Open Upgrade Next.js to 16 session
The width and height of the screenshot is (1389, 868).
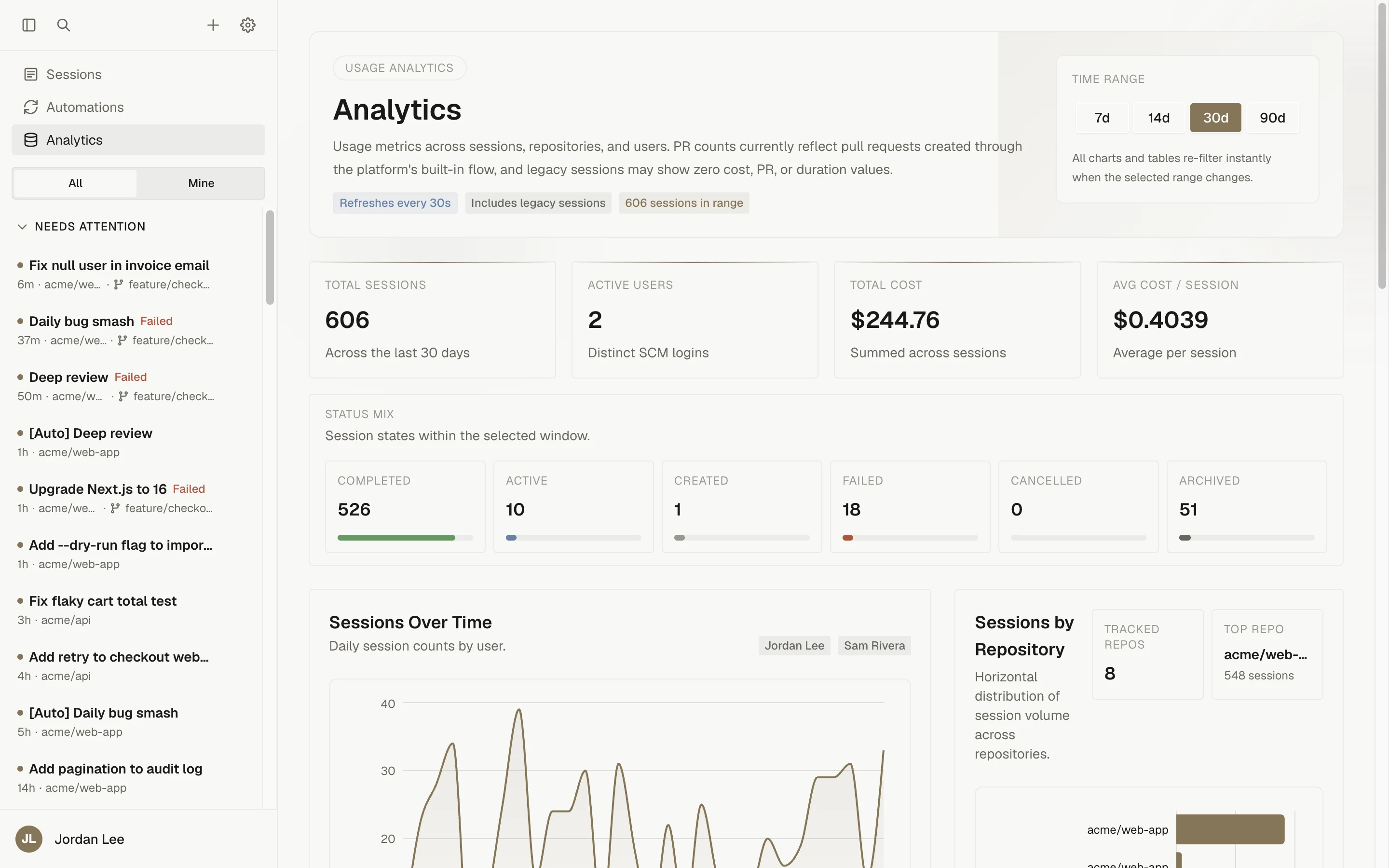coord(132,498)
